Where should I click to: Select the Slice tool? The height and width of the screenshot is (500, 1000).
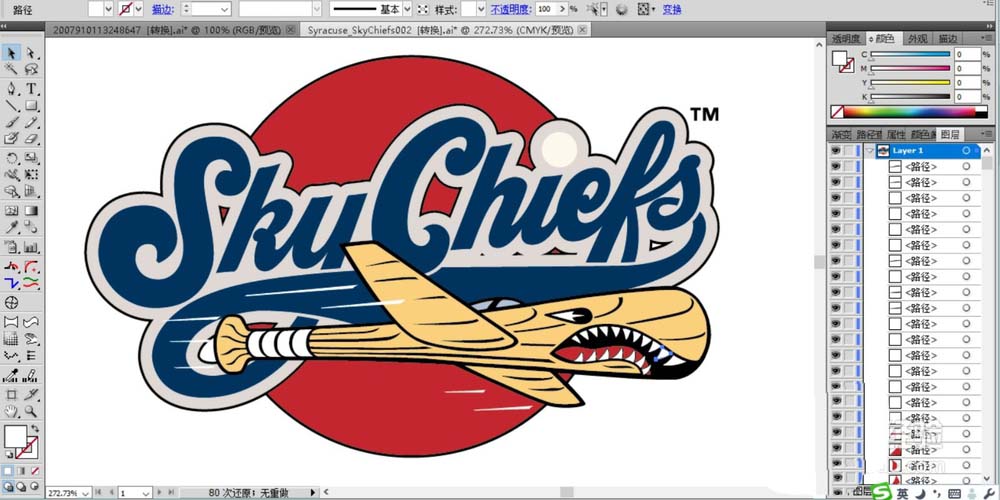tap(31, 393)
